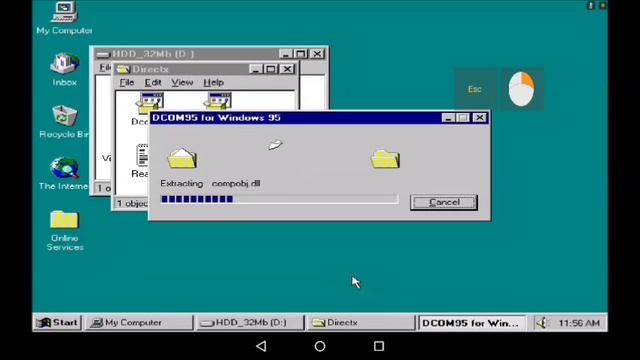Close the Directx window

pyautogui.click(x=287, y=69)
